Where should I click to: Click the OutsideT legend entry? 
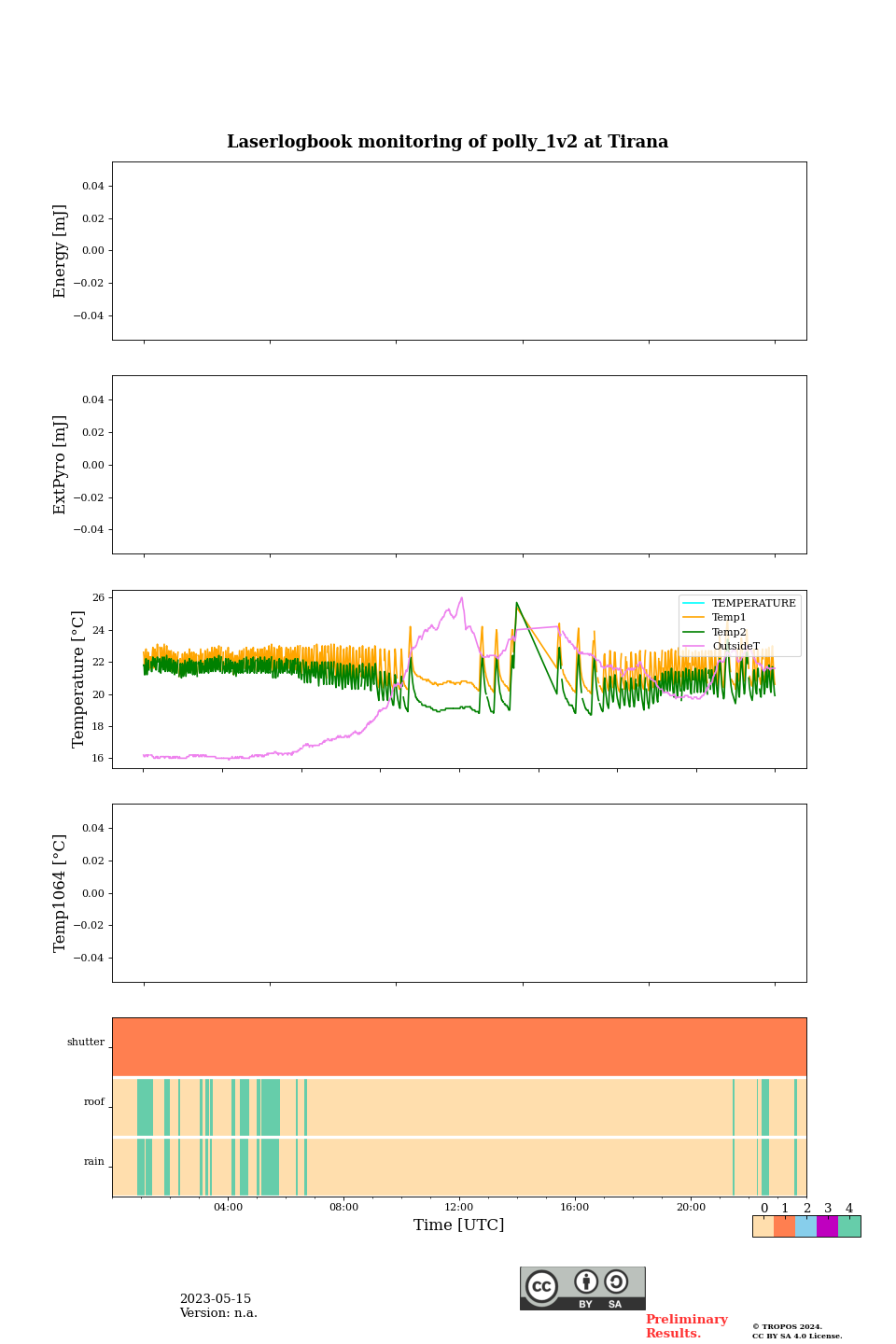721,646
